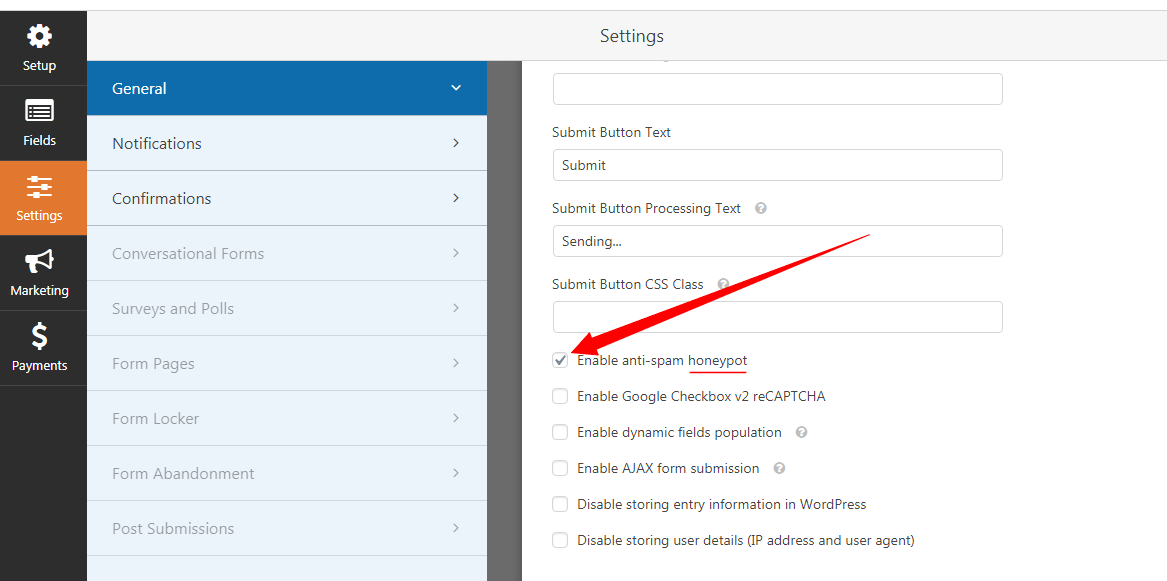Click help icon for dynamic fields population

tap(801, 433)
